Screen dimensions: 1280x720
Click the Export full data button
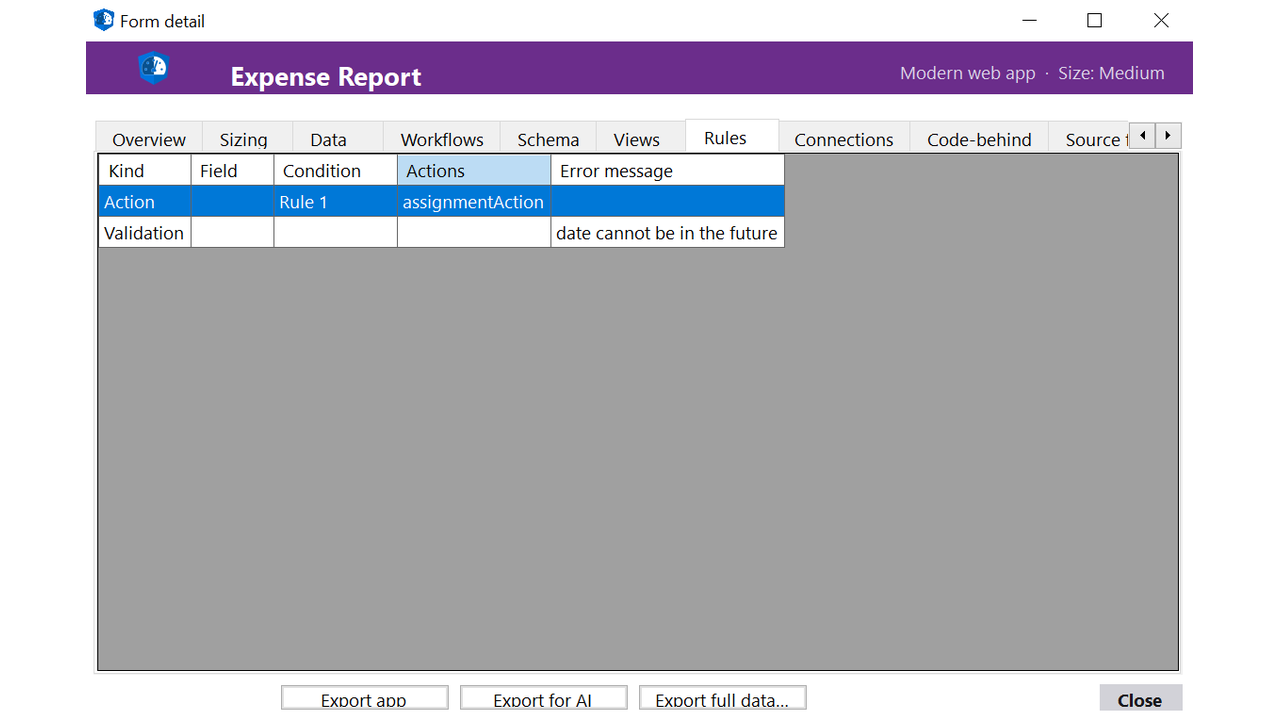[722, 699]
